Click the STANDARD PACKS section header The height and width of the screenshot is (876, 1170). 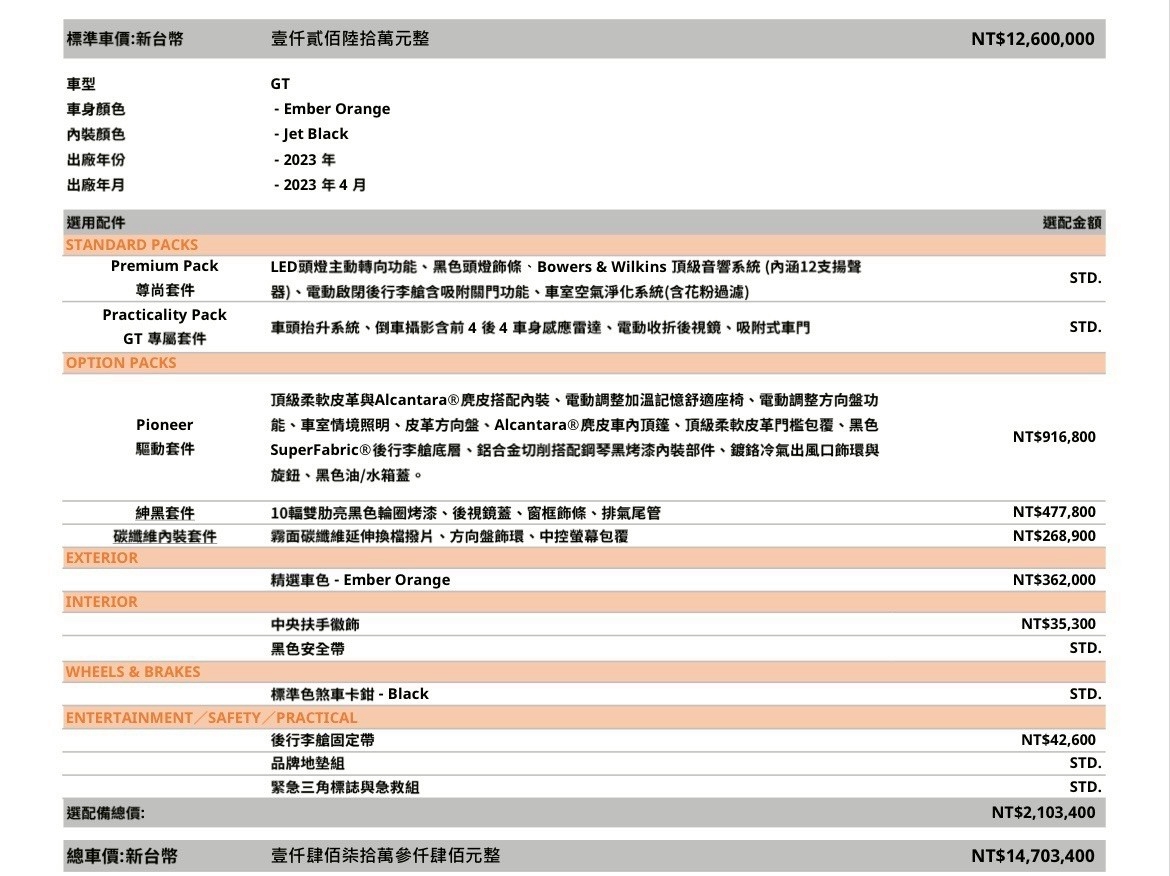click(x=132, y=245)
